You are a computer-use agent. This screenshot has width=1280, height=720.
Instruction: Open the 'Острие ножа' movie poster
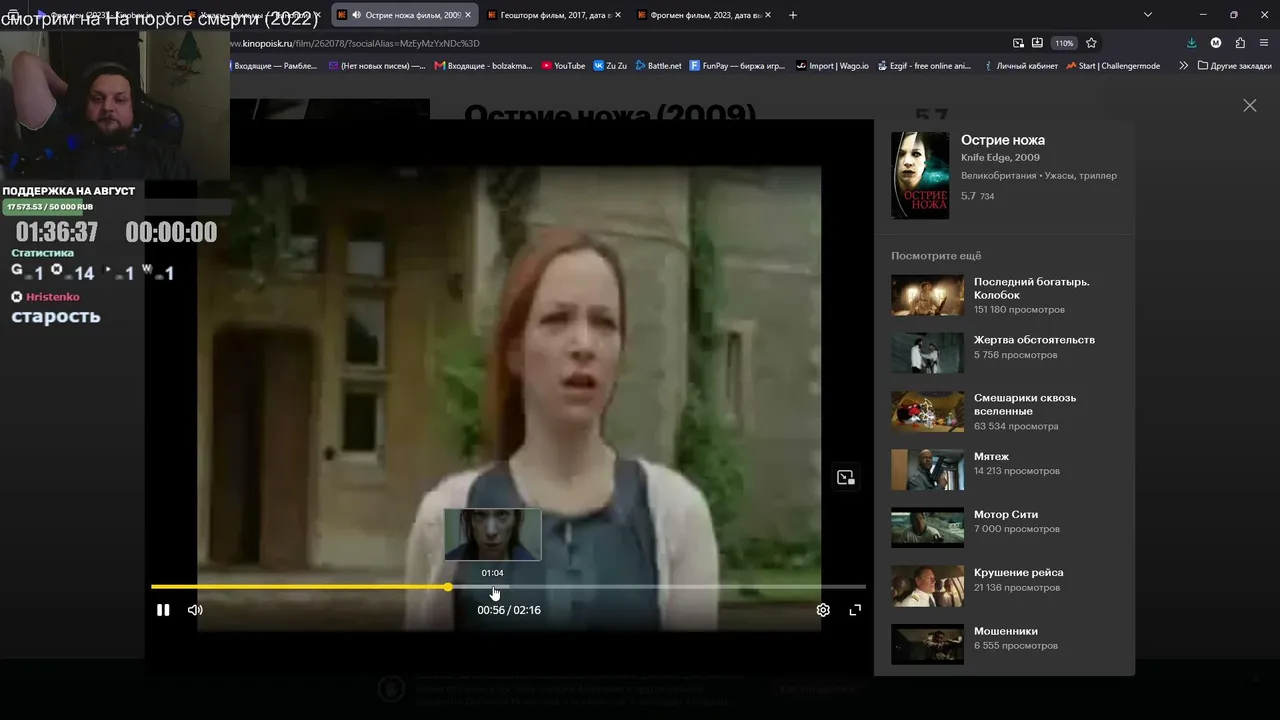[920, 175]
